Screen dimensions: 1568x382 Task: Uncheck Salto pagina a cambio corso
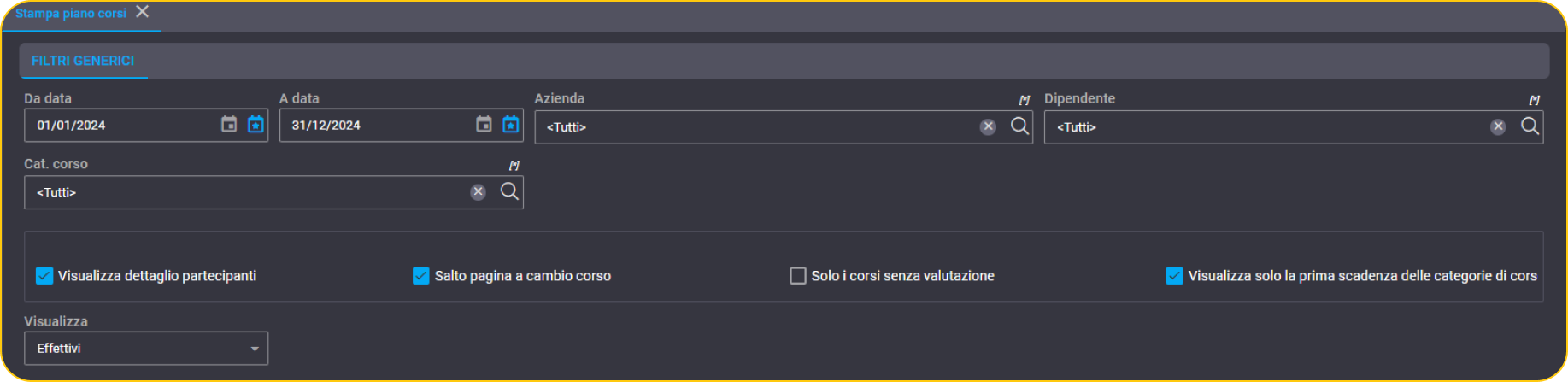[420, 275]
